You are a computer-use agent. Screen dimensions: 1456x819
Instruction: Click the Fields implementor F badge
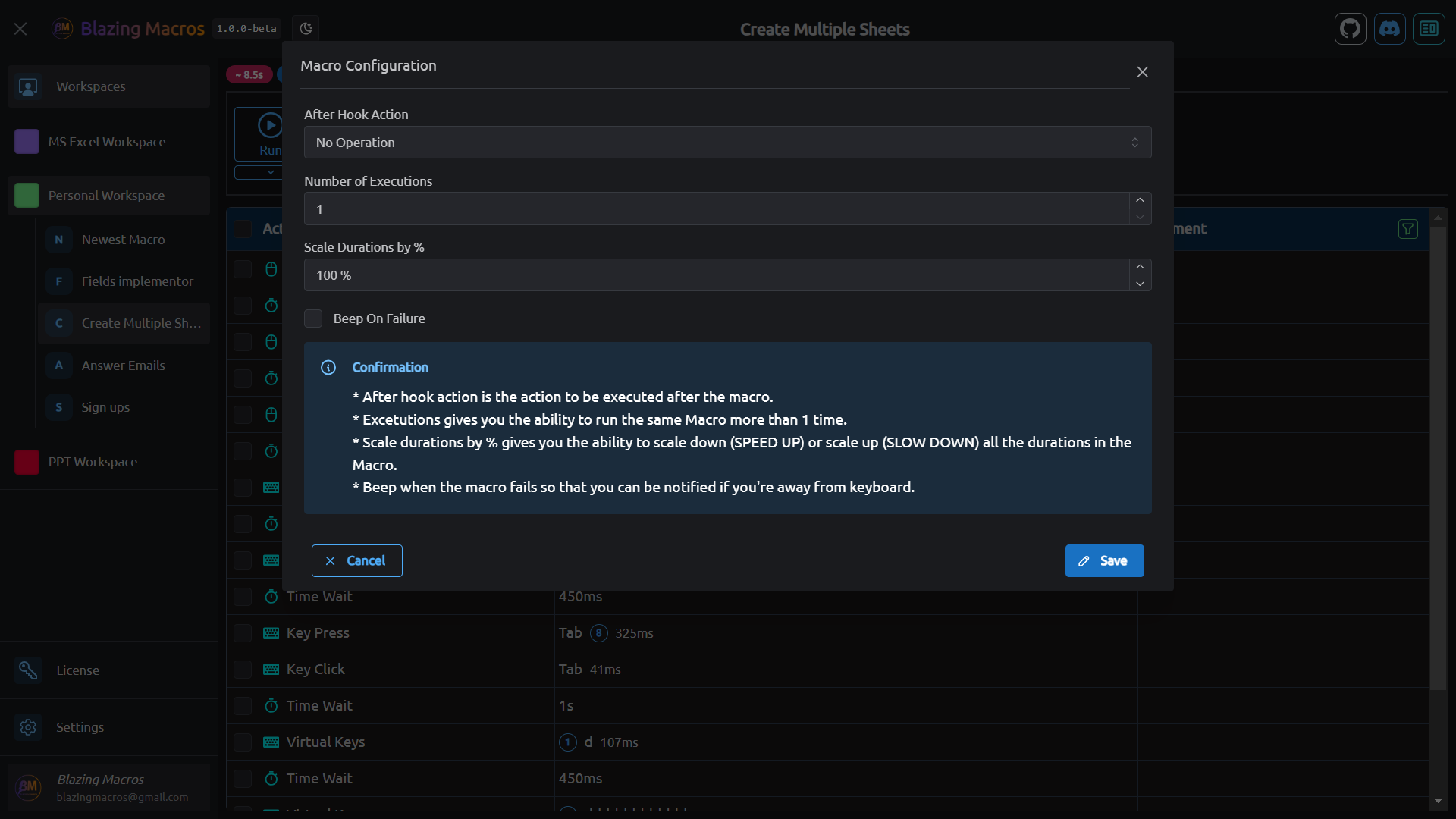tap(59, 281)
